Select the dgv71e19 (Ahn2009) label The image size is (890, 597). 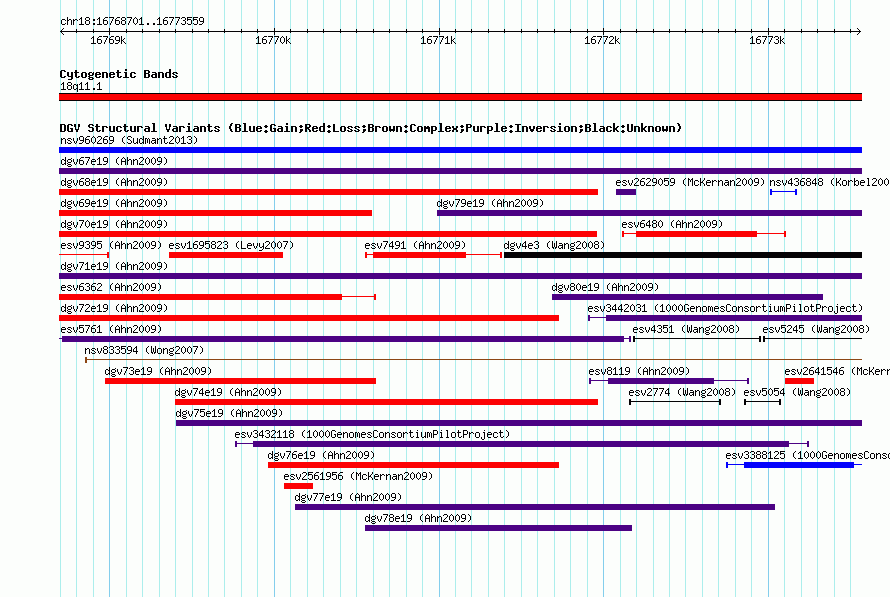click(x=114, y=266)
